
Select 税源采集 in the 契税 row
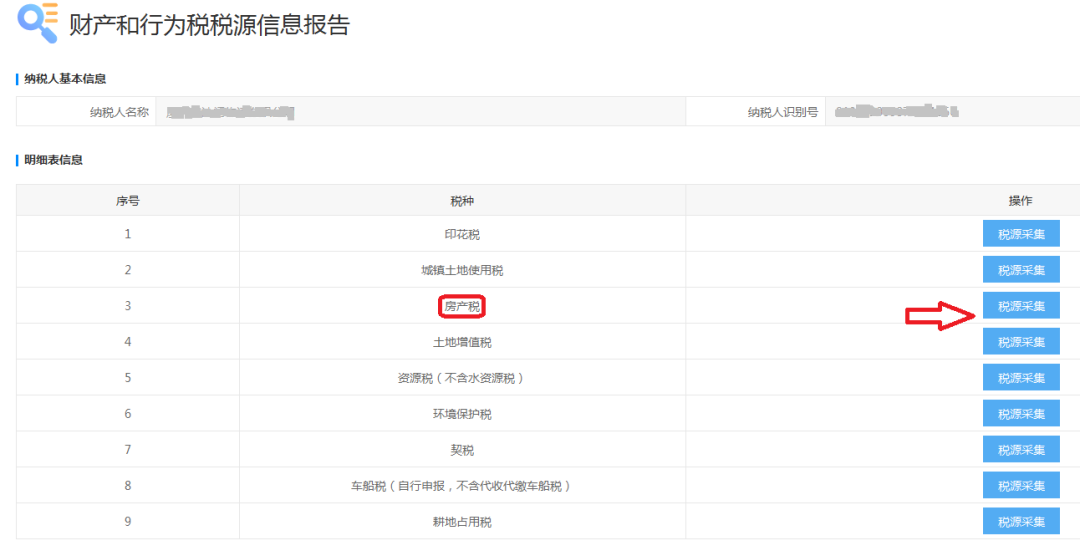tap(1021, 450)
